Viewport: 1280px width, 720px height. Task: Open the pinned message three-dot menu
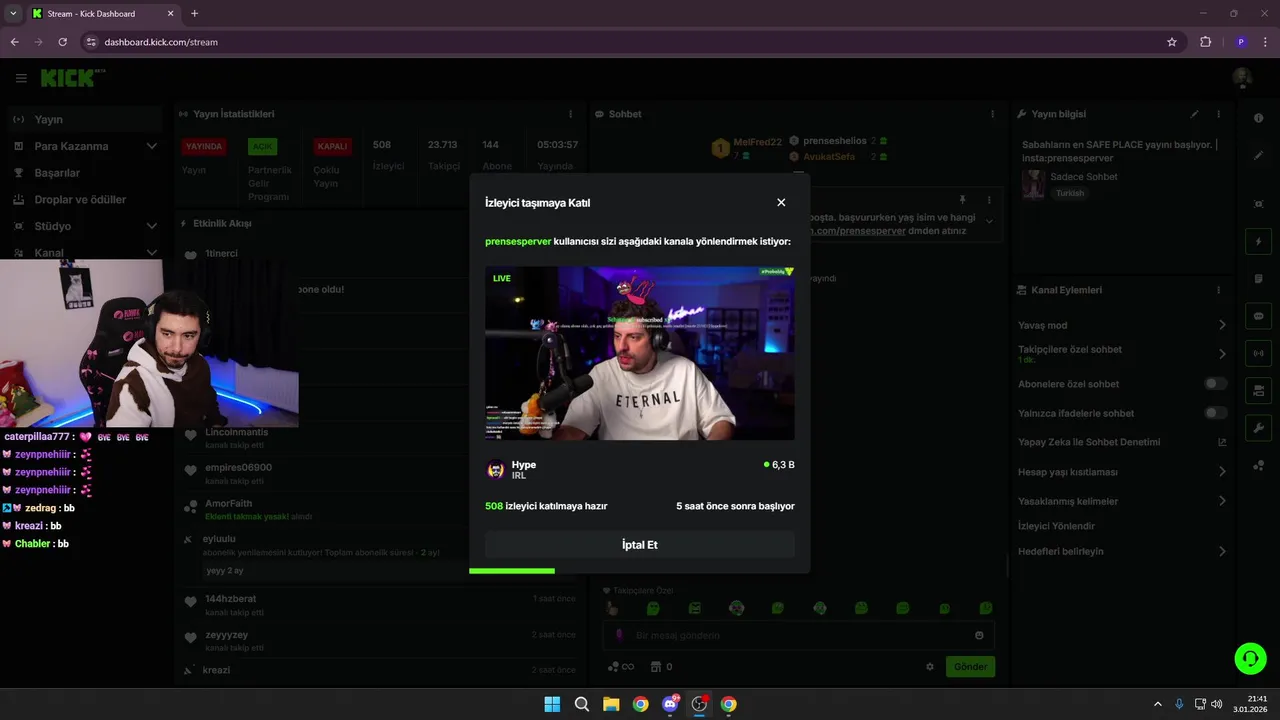[989, 200]
